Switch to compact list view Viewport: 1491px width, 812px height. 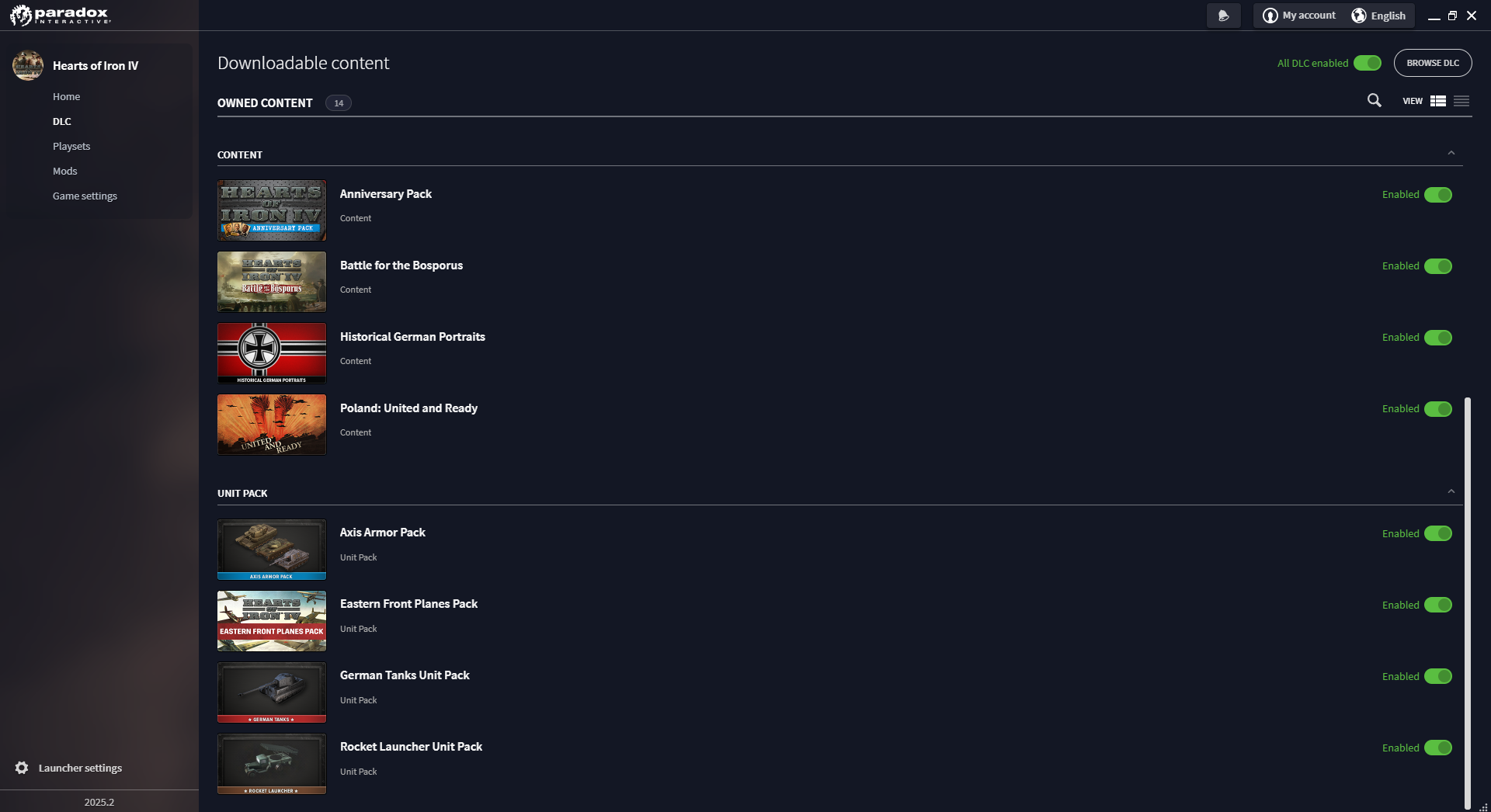point(1462,101)
